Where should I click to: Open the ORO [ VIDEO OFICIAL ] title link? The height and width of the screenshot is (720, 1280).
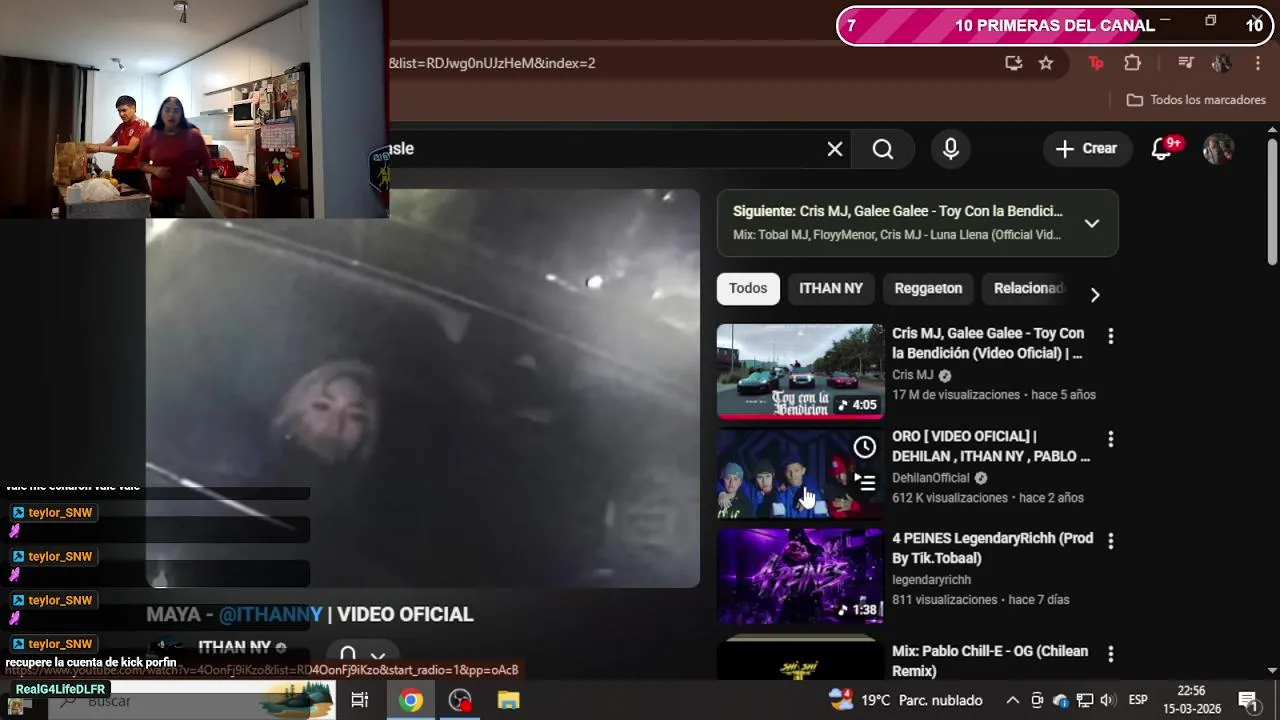991,446
